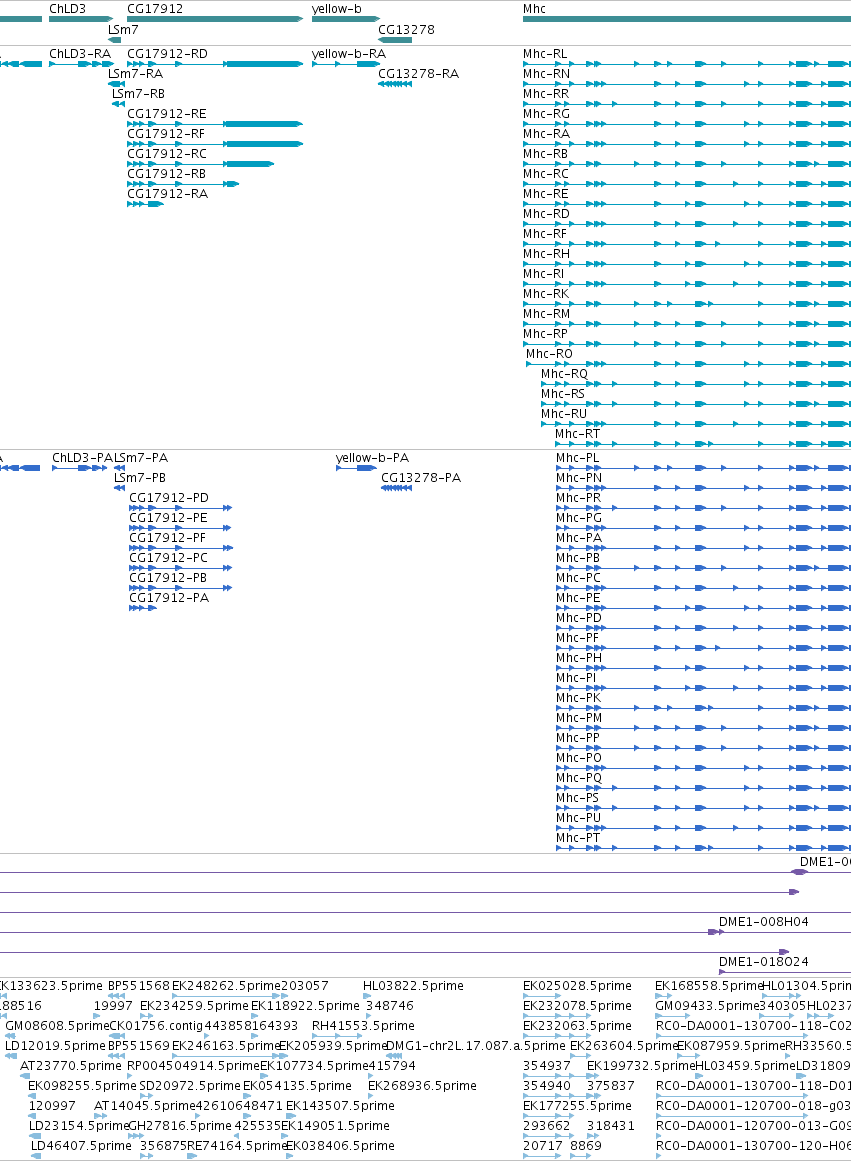Select EST LD46407.5prime
Image resolution: width=851 pixels, height=1161 pixels.
pos(81,1146)
